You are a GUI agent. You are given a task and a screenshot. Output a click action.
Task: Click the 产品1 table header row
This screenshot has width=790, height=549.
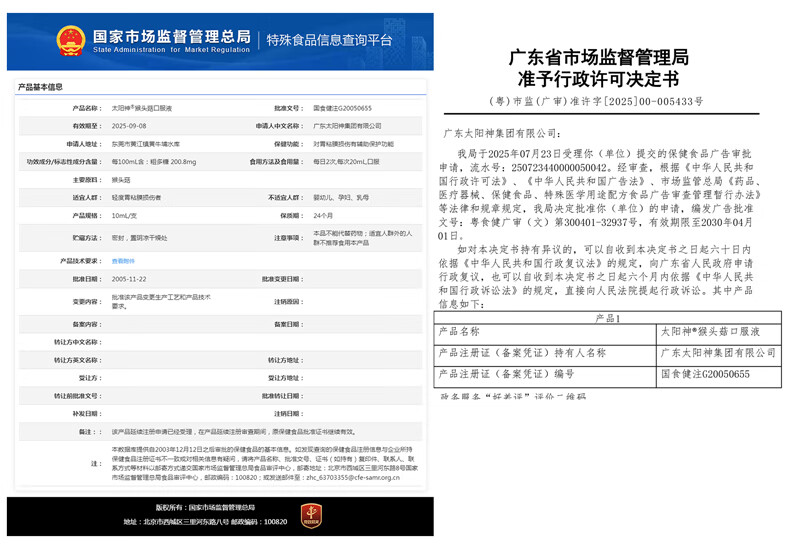tap(607, 318)
